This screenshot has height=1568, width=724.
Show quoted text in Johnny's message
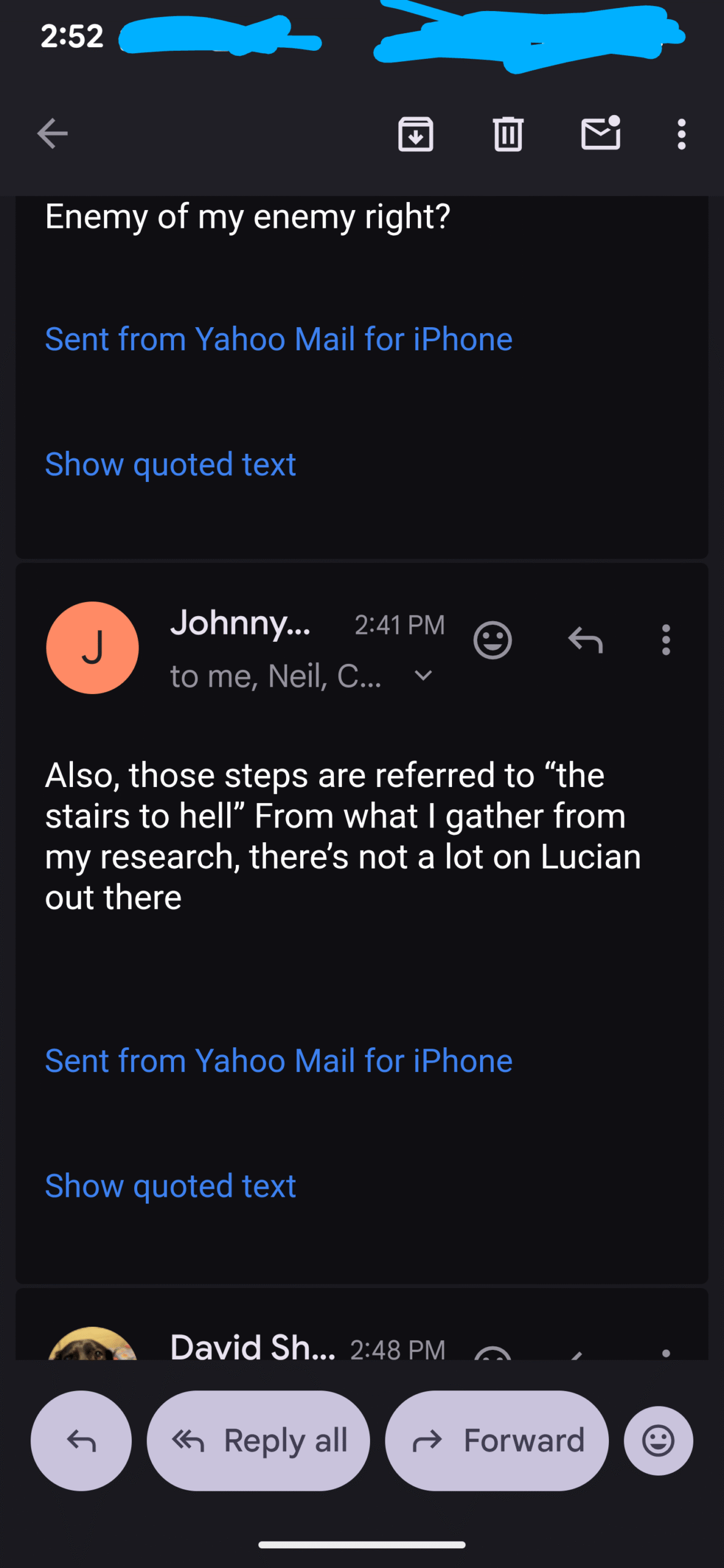[171, 1186]
